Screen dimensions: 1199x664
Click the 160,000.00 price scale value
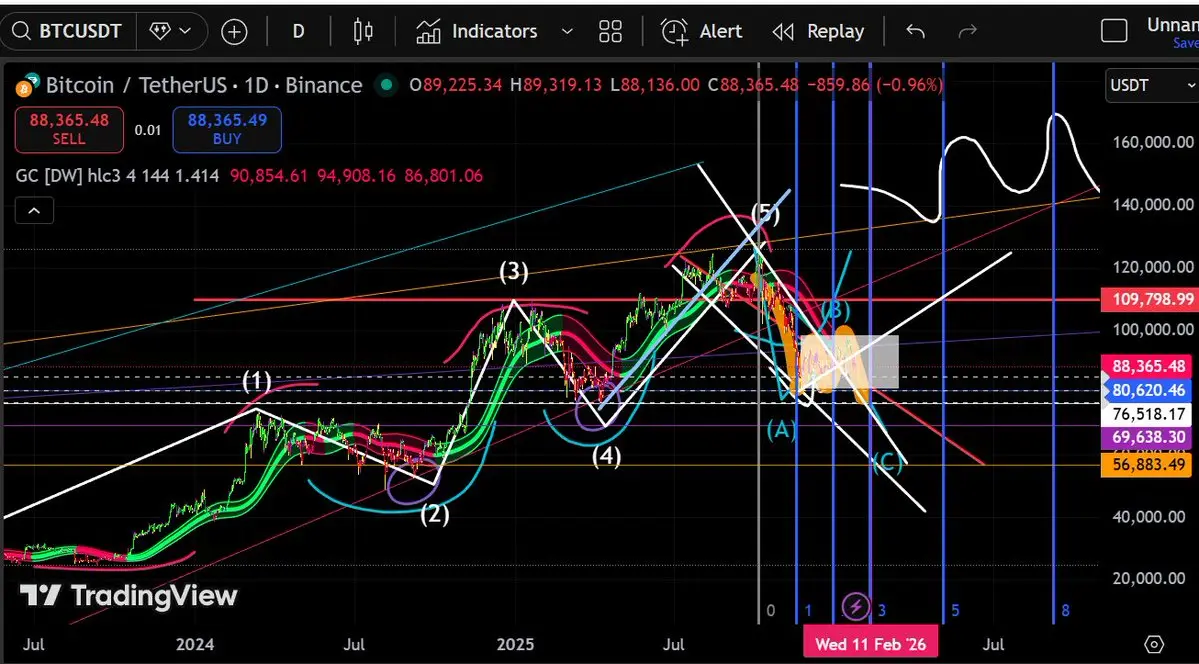point(1153,142)
